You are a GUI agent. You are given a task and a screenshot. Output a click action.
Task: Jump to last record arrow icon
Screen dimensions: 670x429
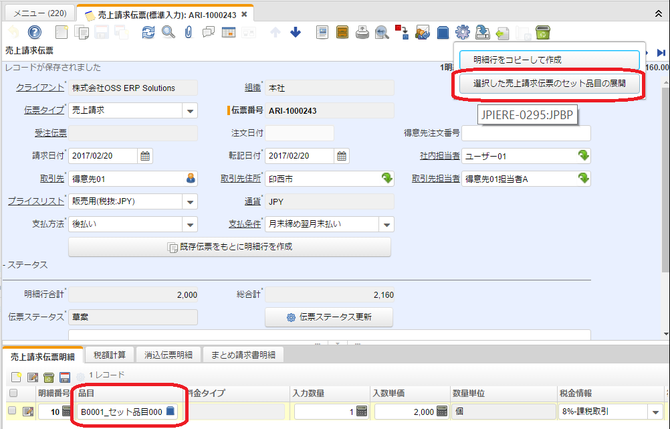pyautogui.click(x=661, y=52)
